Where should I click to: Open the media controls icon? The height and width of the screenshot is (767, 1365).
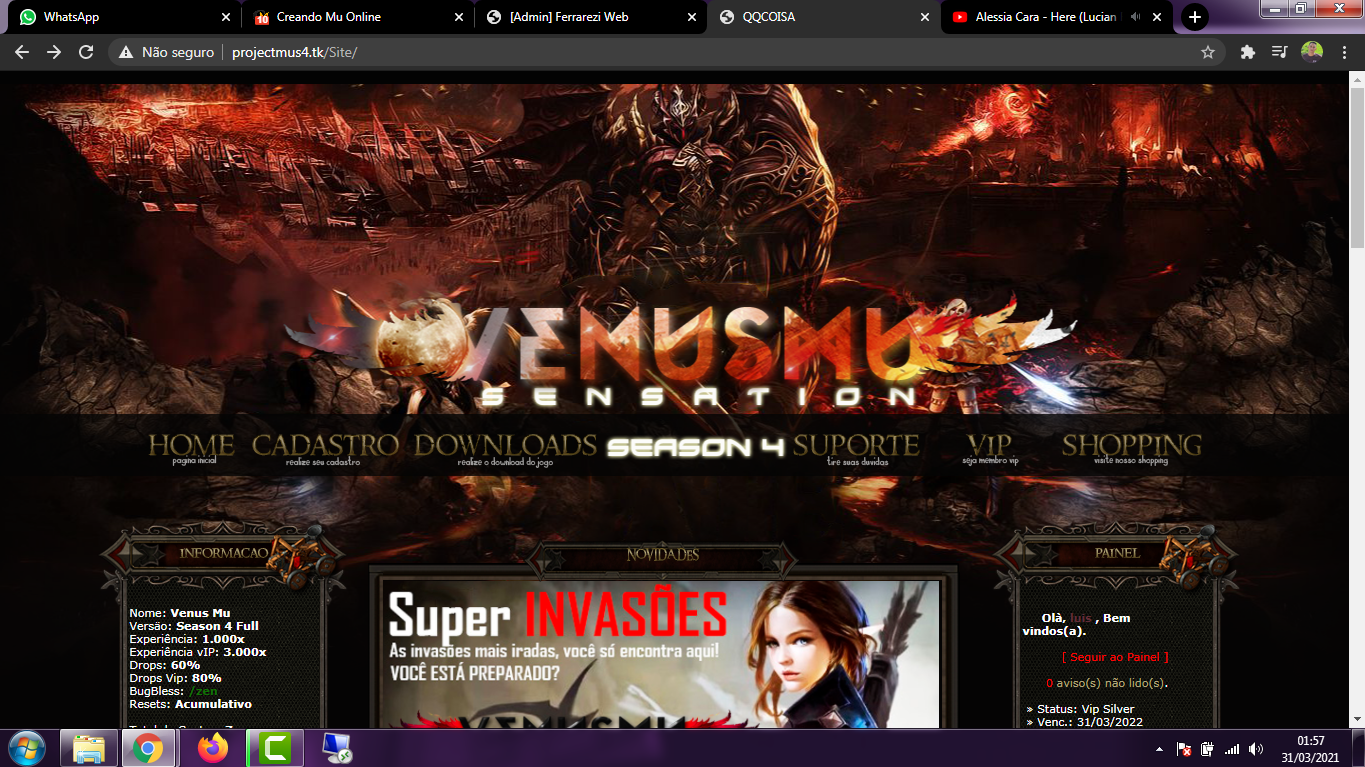(1279, 52)
